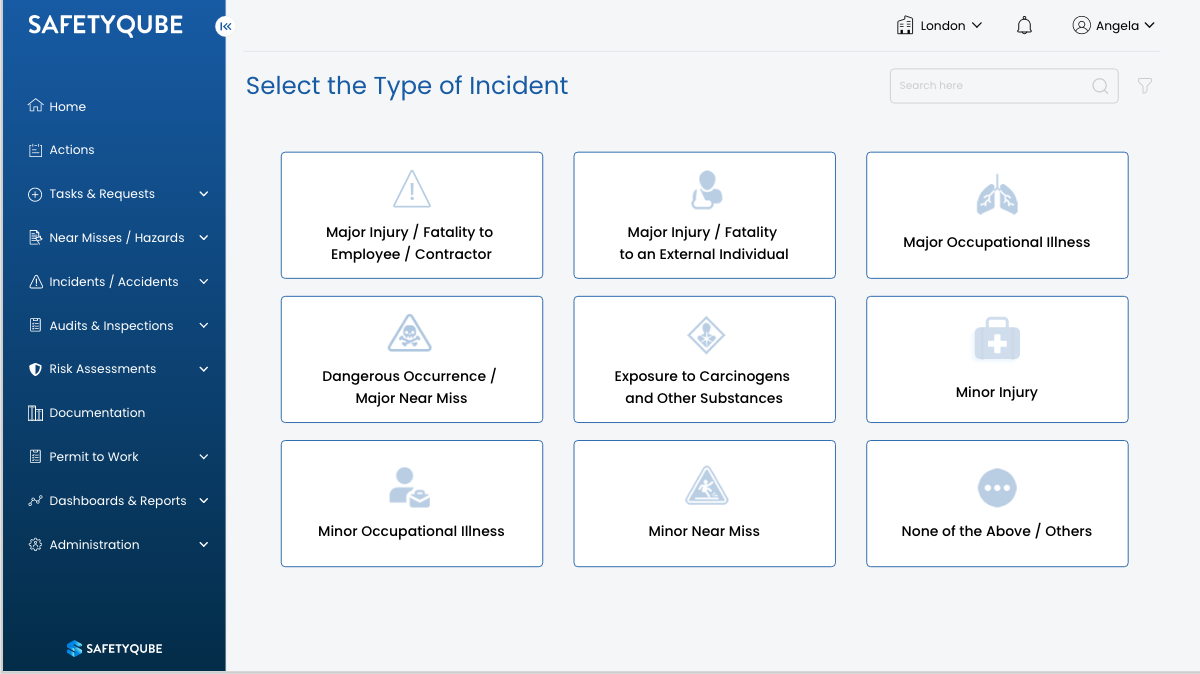Select Major Injury / Fatality to Employee / Contractor

click(412, 215)
